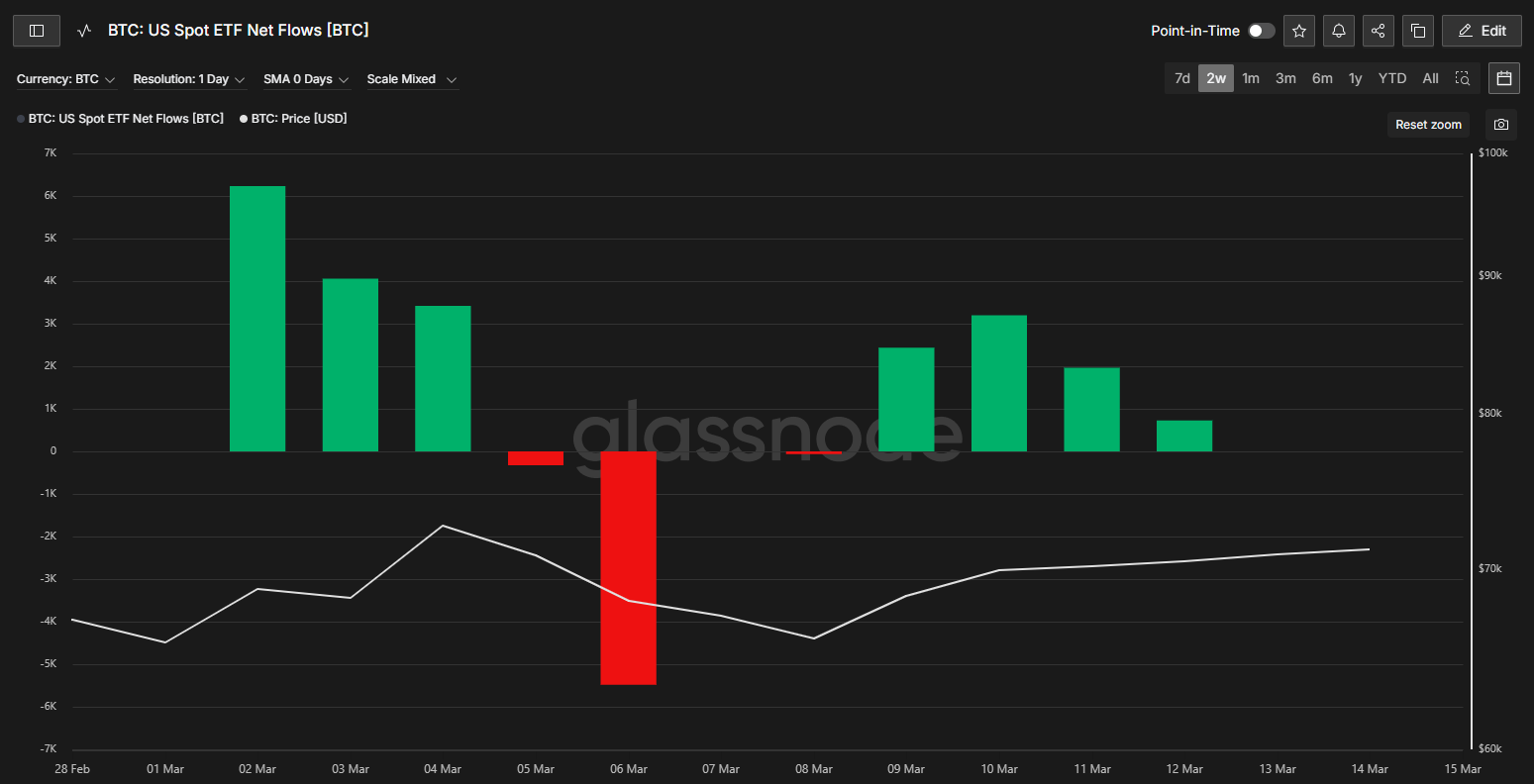Enable the Point-in-Time toggle
Image resolution: width=1534 pixels, height=784 pixels.
1261,31
